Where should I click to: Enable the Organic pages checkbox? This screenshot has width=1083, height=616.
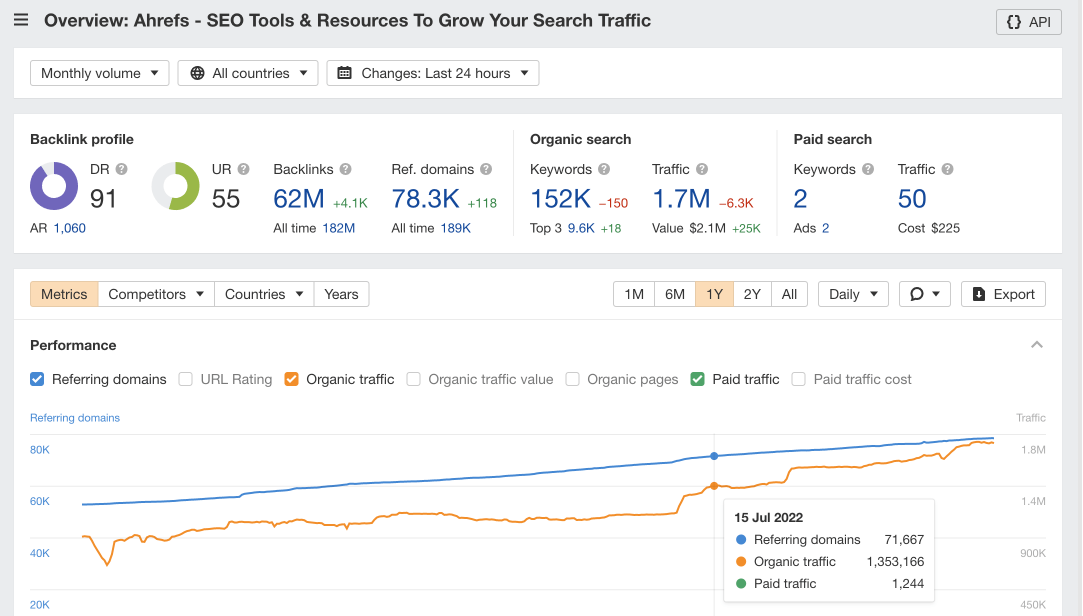pyautogui.click(x=572, y=379)
